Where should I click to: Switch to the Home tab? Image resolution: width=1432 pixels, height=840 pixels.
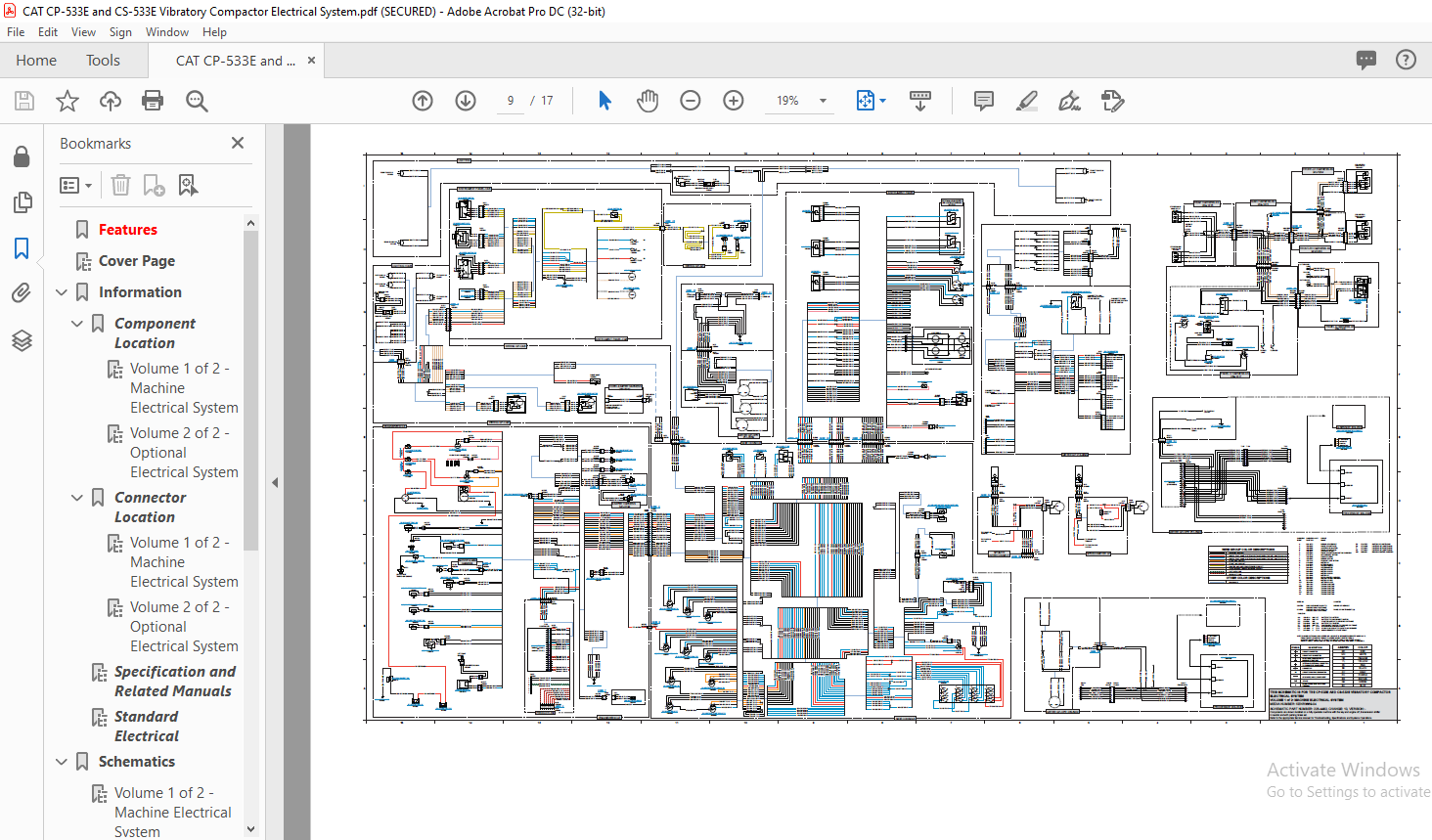tap(36, 61)
